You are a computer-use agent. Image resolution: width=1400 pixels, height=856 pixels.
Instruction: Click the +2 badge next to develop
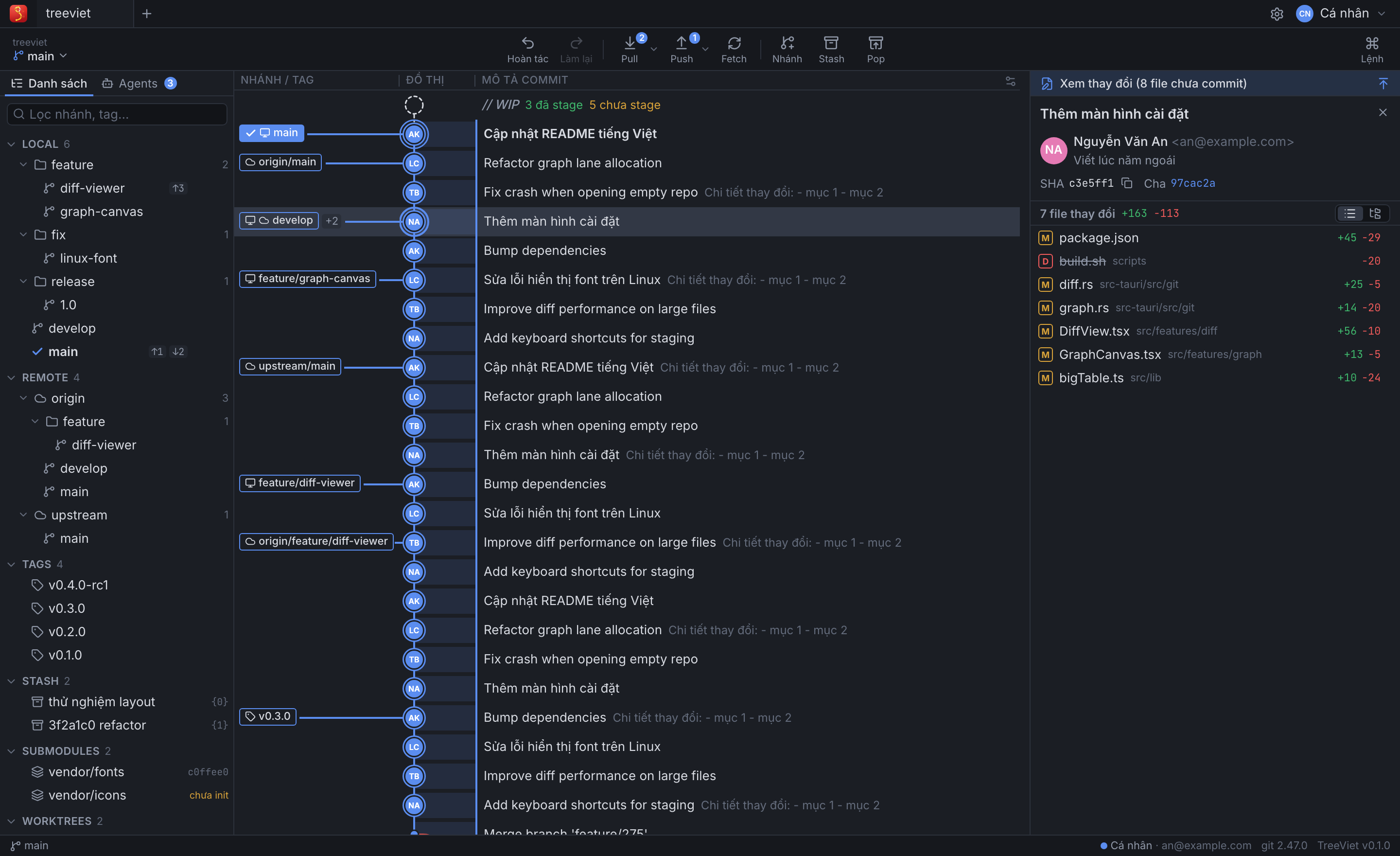[332, 221]
